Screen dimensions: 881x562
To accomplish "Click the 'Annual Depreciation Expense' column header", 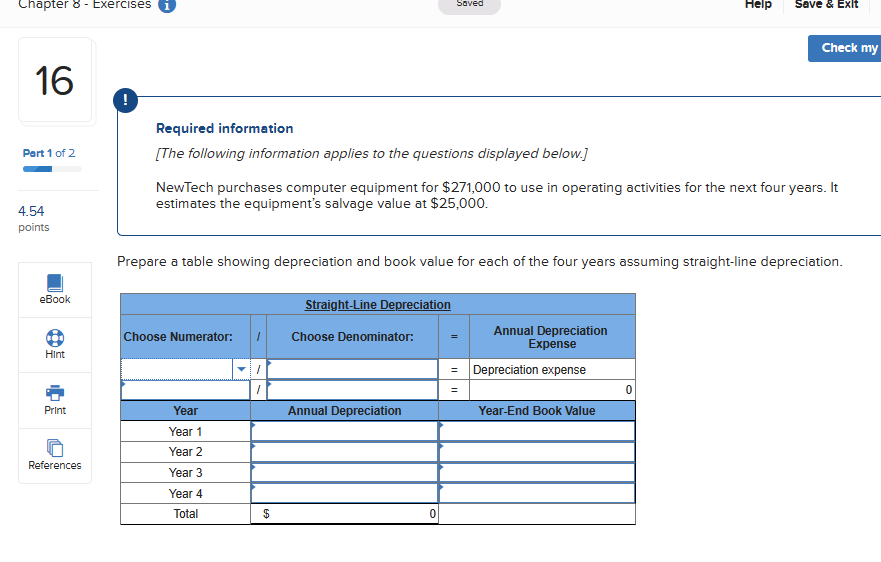I will (551, 337).
